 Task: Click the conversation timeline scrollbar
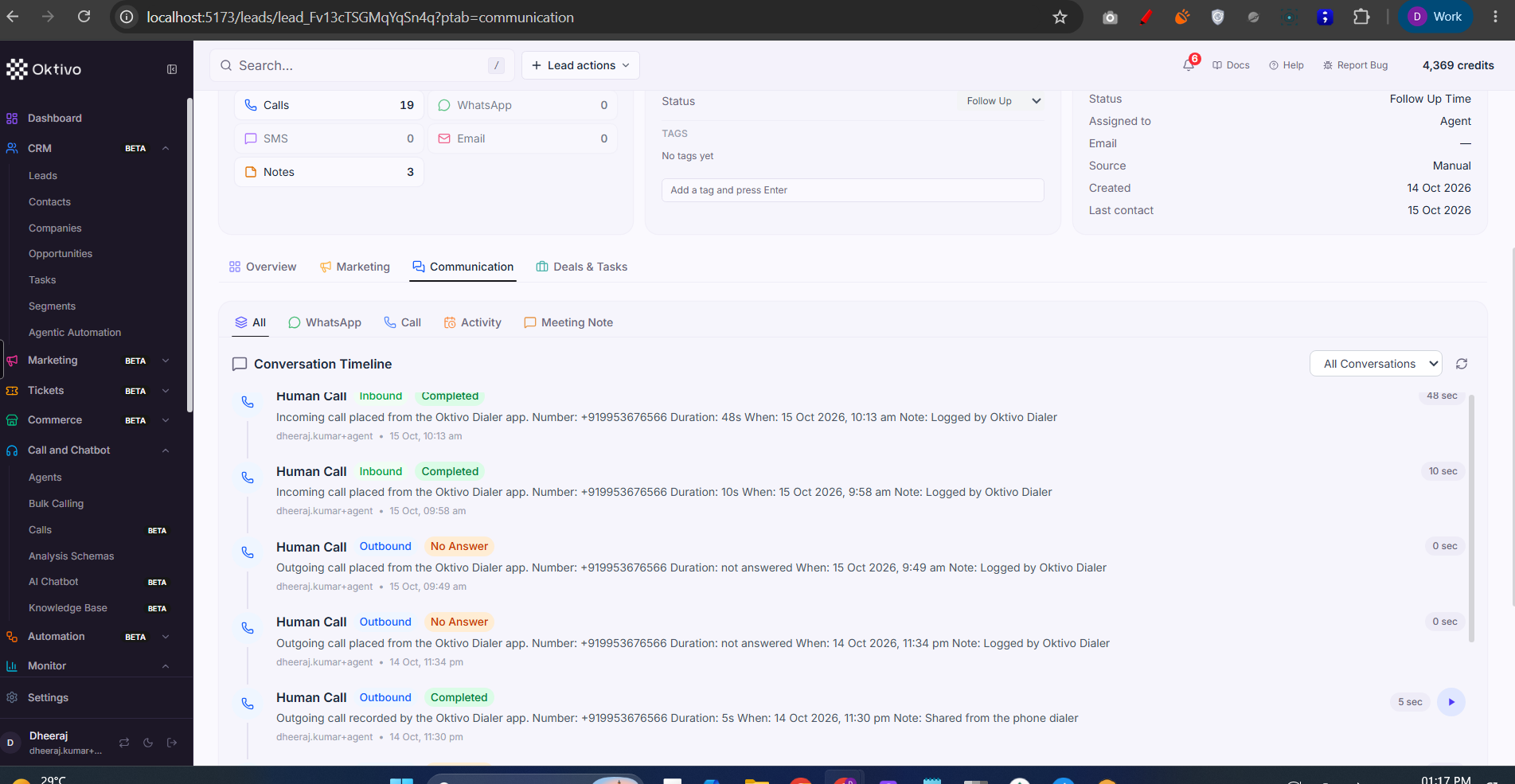[1471, 517]
